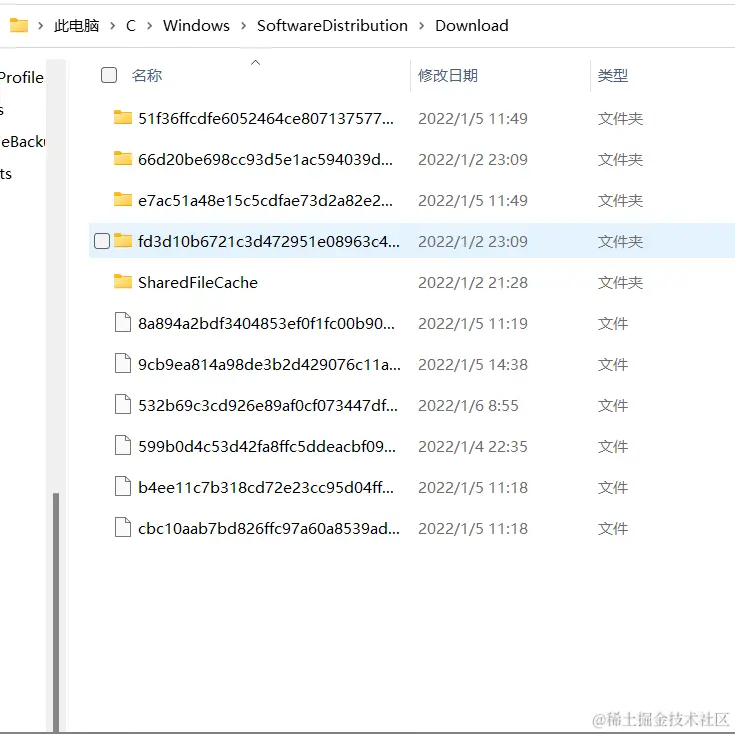
Task: Select file name cbc10aab7bd826ffc97a60a8539ad...
Action: tap(269, 529)
